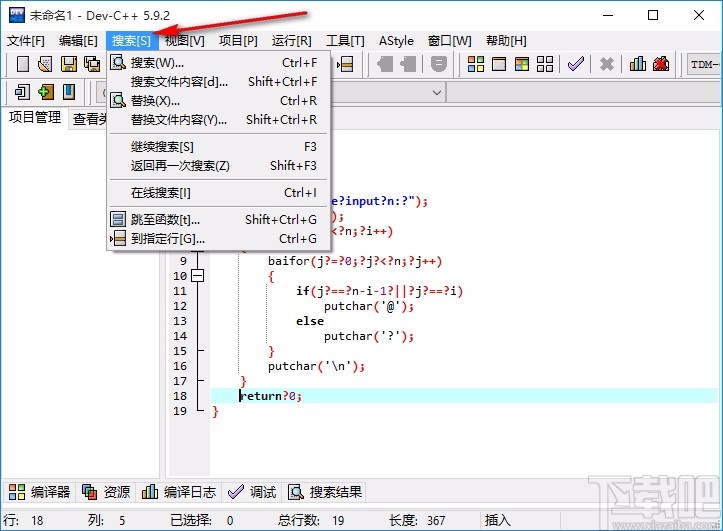Viewport: 723px width, 531px height.
Task: Open the 运行[R] menu
Action: (x=291, y=41)
